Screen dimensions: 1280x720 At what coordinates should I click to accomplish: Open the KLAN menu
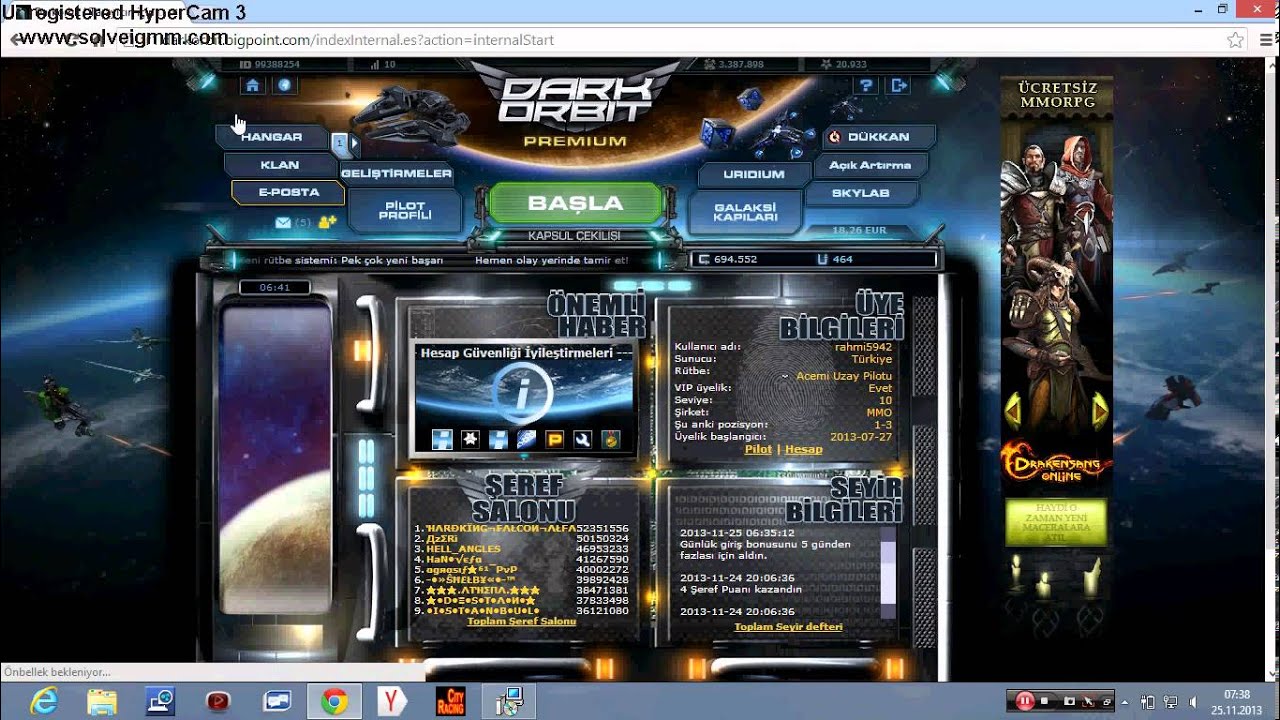280,165
